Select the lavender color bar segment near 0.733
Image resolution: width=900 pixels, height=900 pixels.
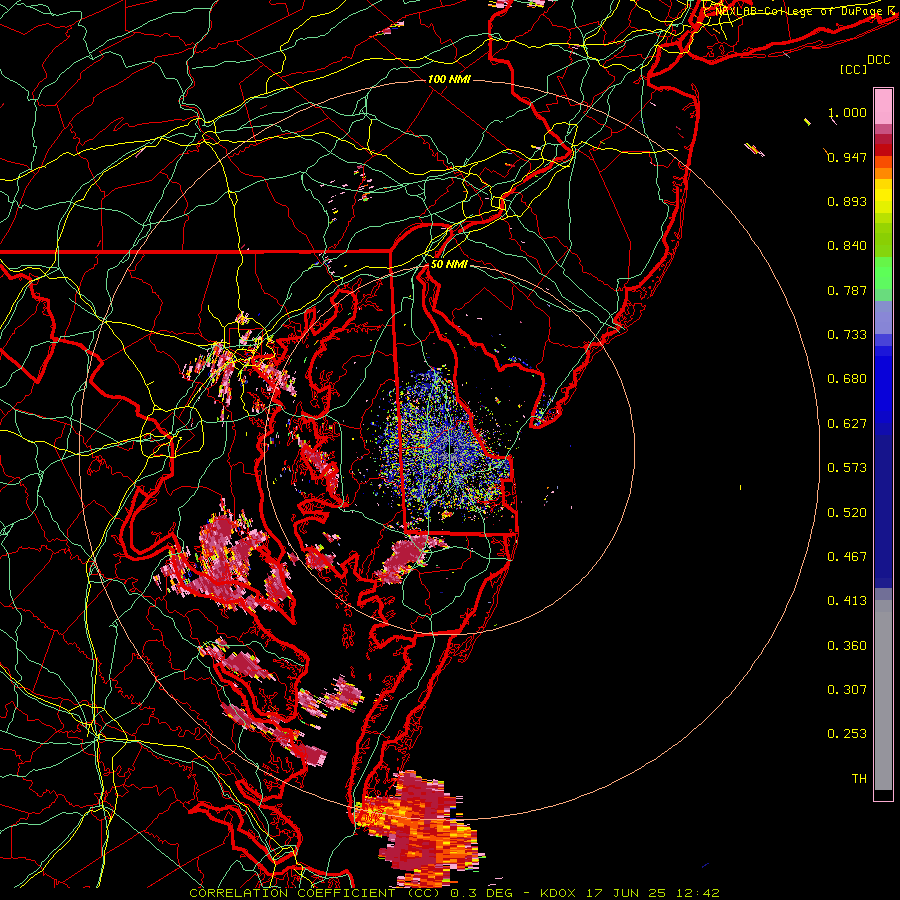(x=883, y=318)
